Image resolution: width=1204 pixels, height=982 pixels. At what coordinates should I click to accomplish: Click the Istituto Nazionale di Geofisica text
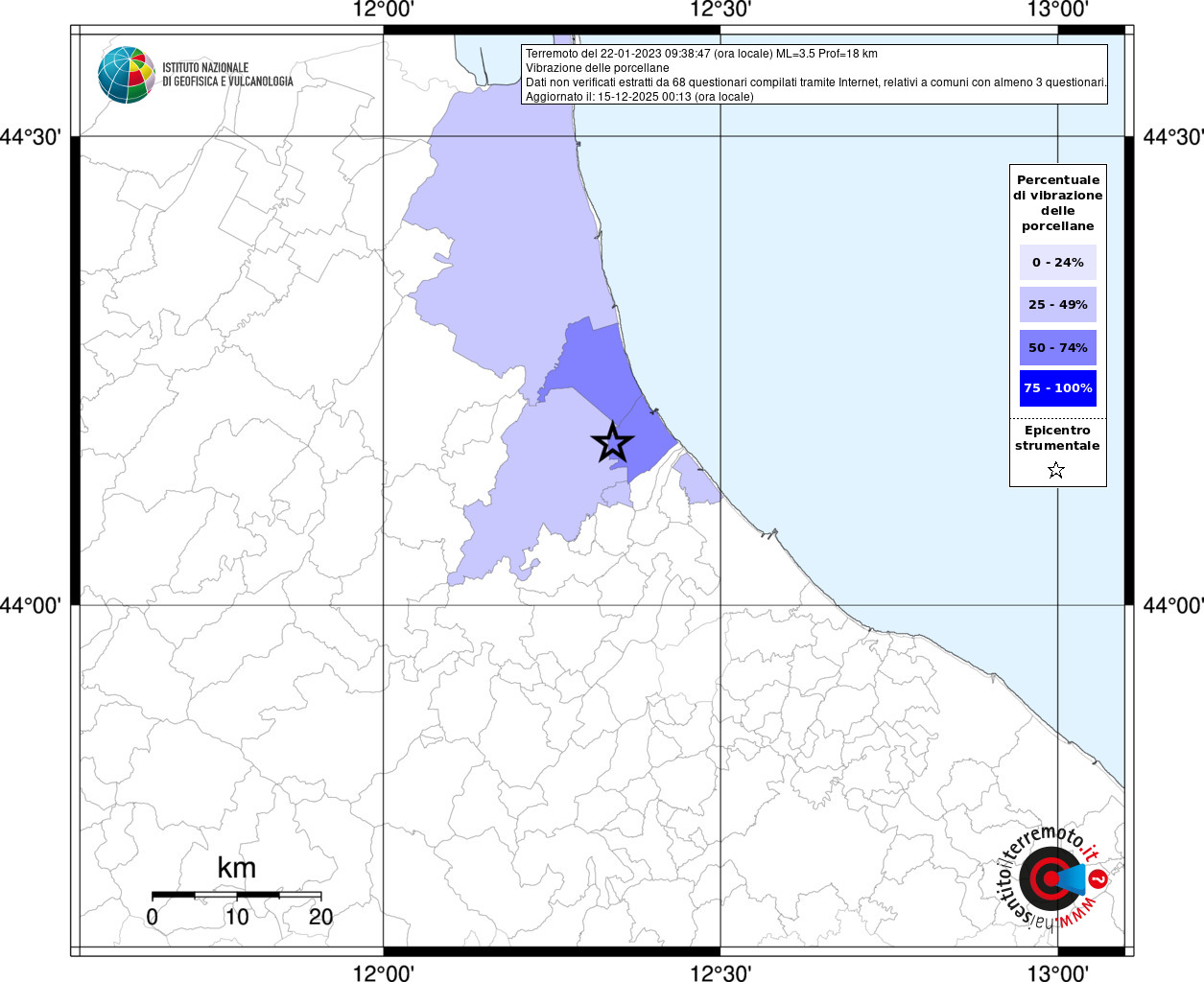point(227,75)
